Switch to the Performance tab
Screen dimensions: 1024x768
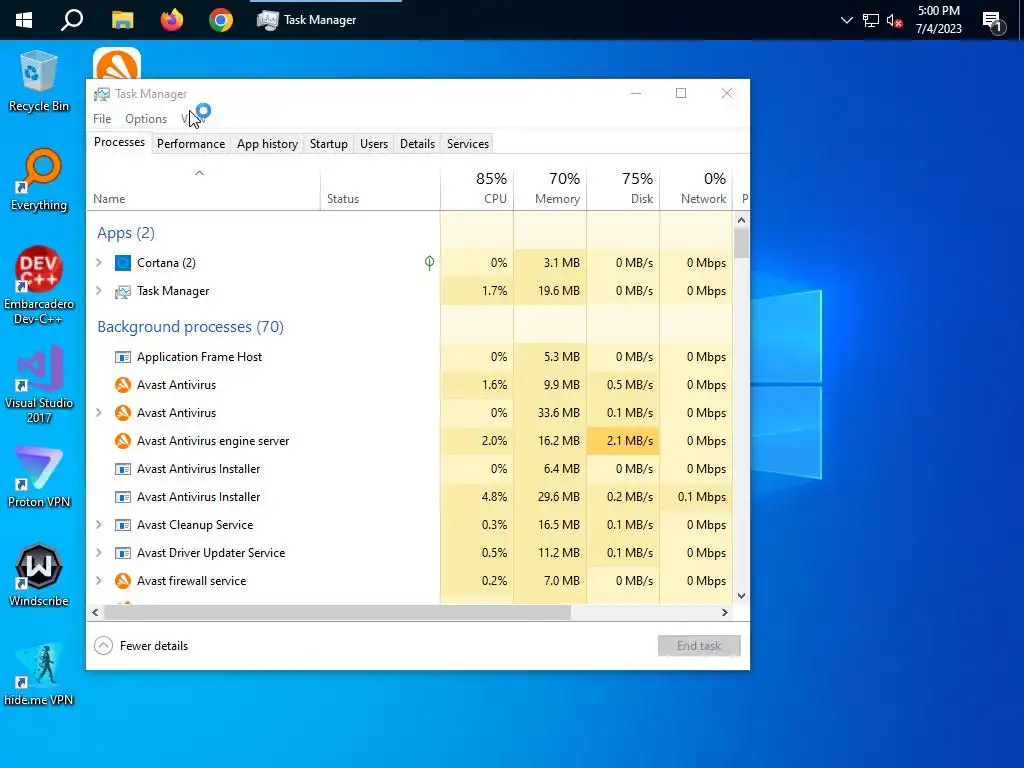coord(191,144)
